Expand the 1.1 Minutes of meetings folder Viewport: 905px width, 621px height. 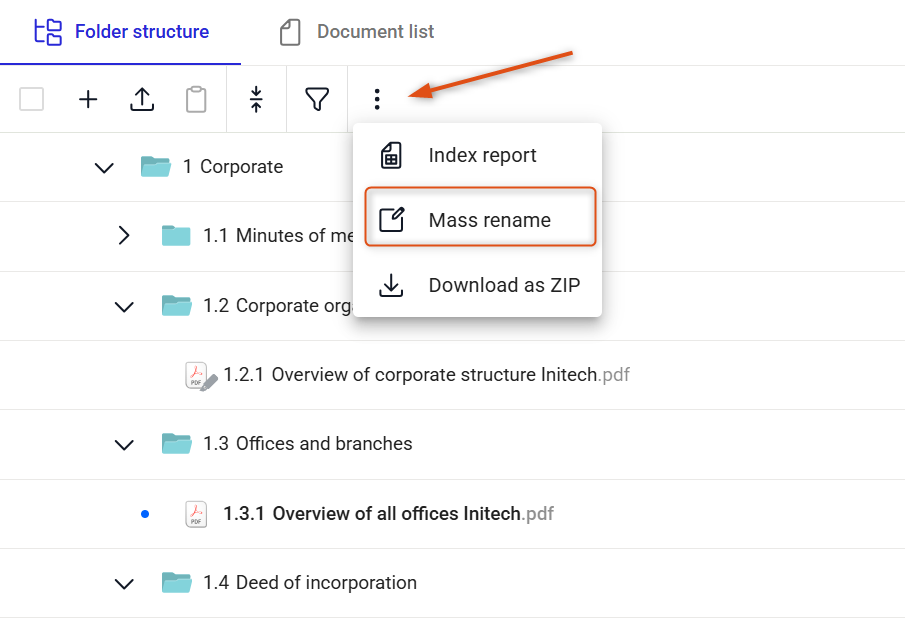pyautogui.click(x=124, y=235)
